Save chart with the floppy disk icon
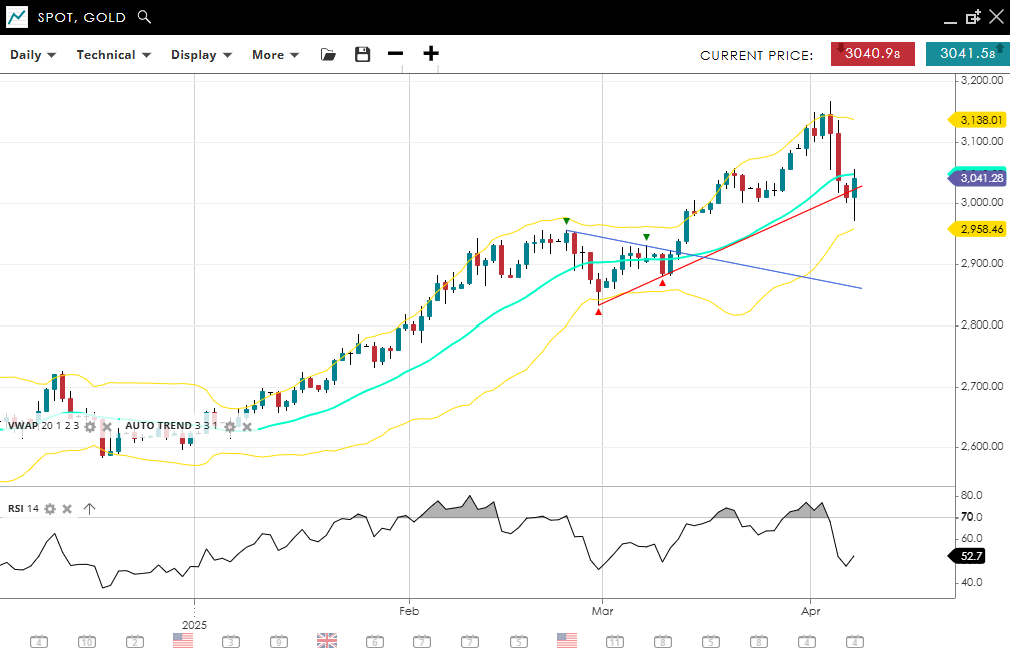 point(362,54)
